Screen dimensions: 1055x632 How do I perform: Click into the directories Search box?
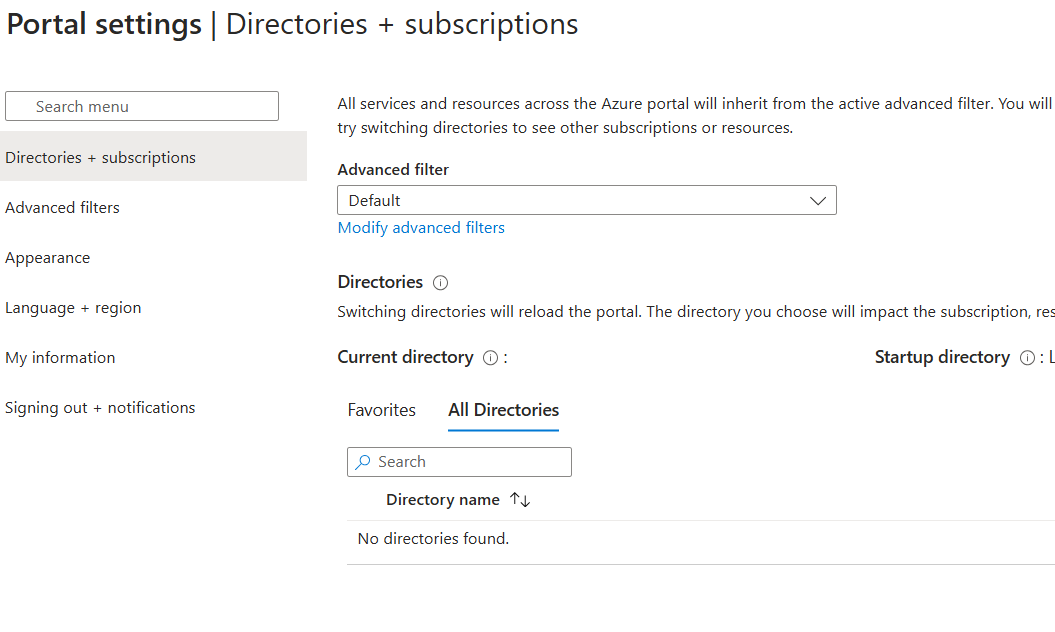click(460, 462)
